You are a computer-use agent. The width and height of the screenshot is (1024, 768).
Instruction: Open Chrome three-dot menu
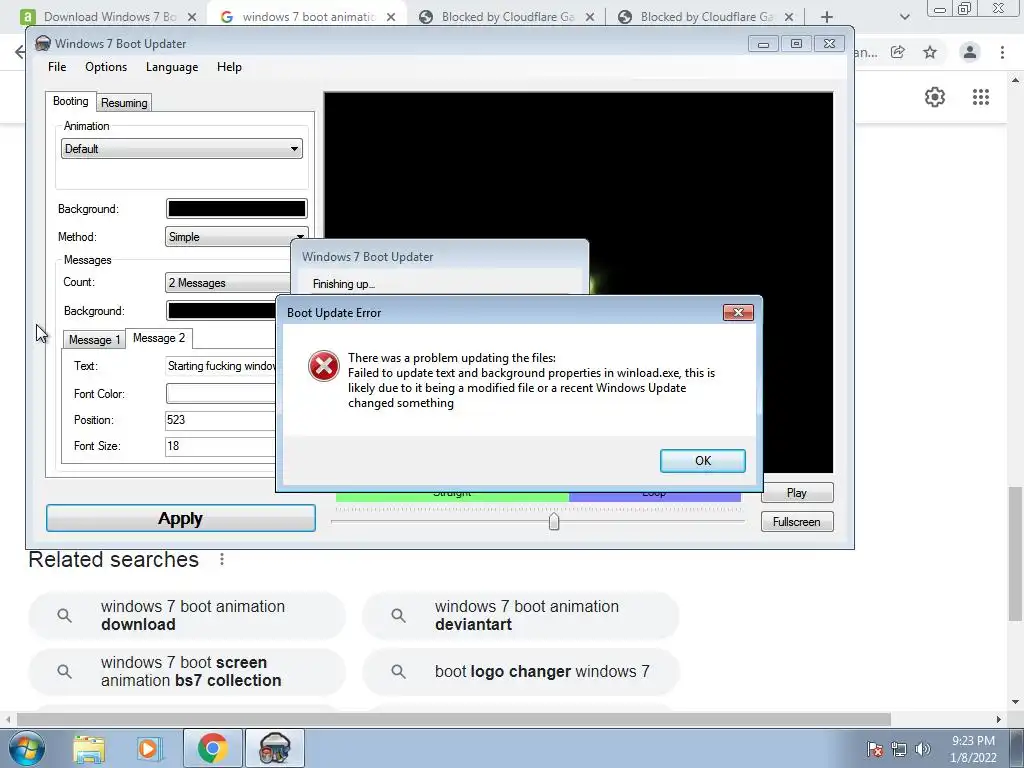click(x=1002, y=52)
